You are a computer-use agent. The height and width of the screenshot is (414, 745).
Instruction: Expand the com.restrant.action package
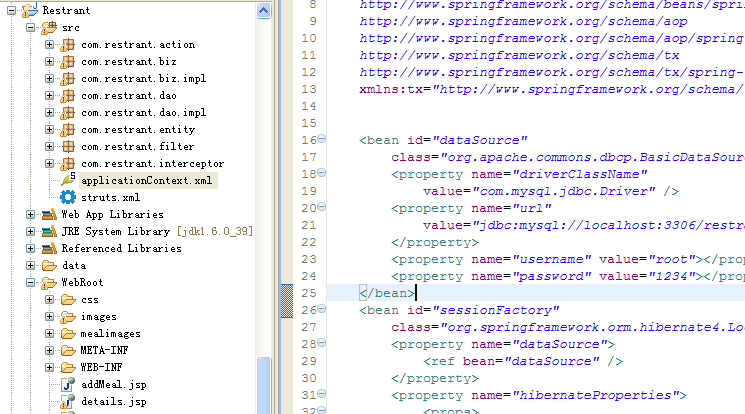(x=49, y=45)
